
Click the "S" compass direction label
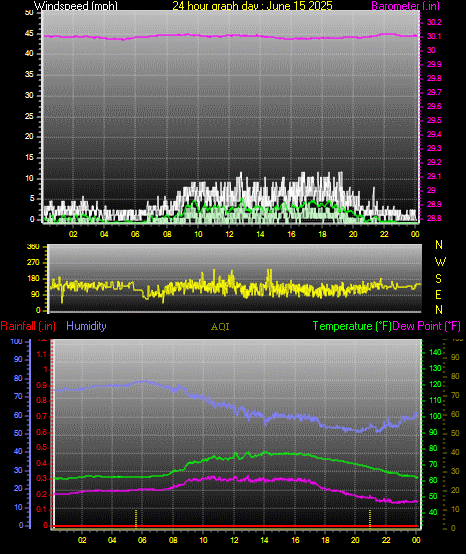click(438, 279)
